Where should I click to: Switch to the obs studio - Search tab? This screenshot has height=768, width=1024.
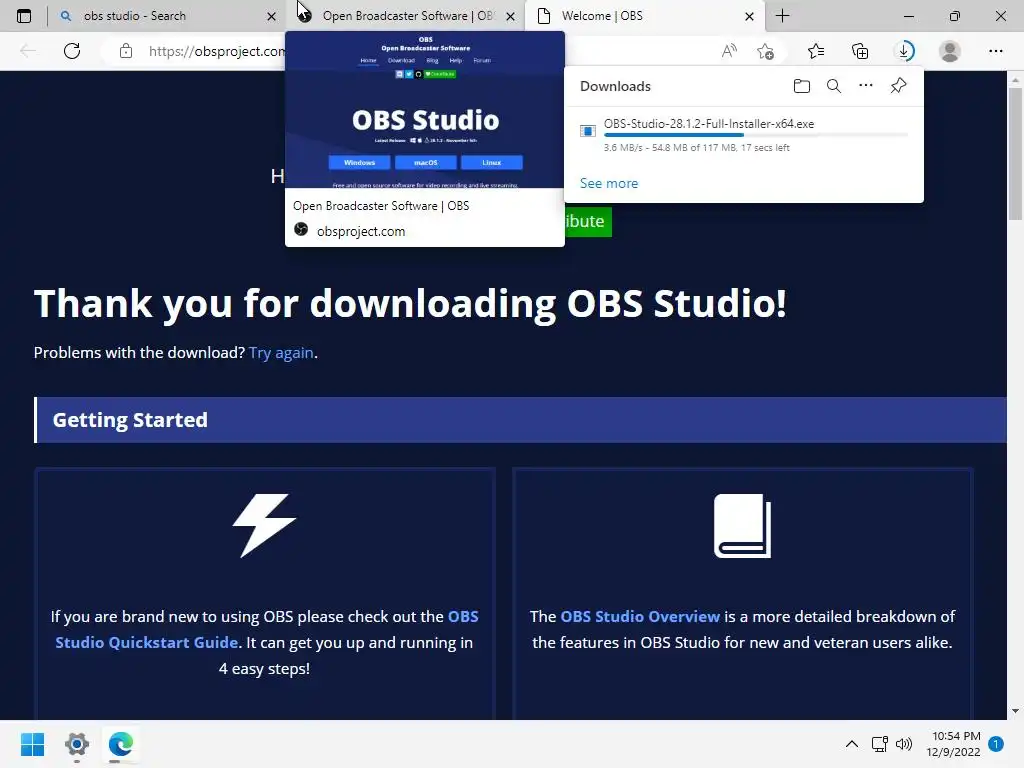click(x=167, y=16)
